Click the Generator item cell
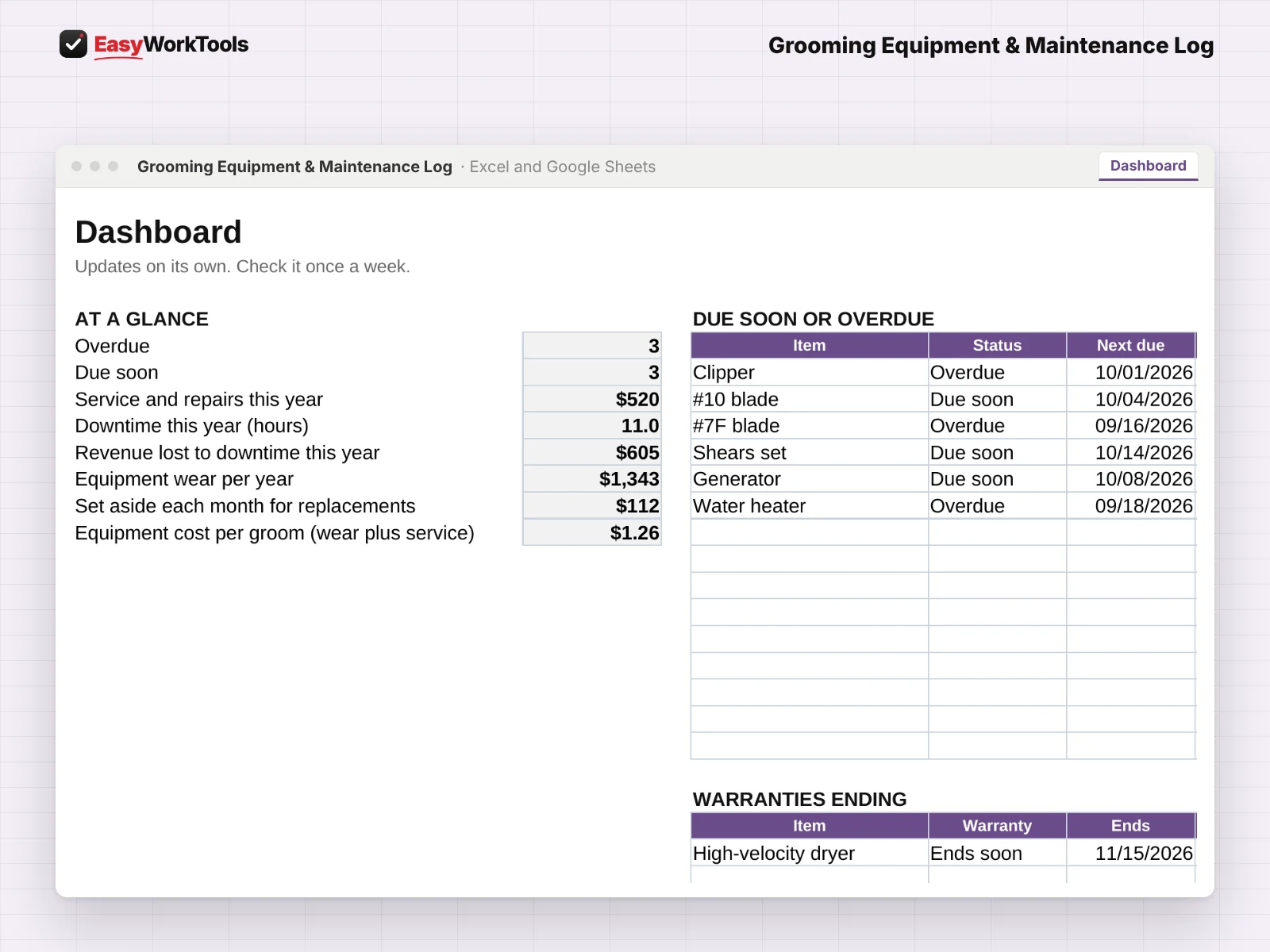 click(809, 479)
